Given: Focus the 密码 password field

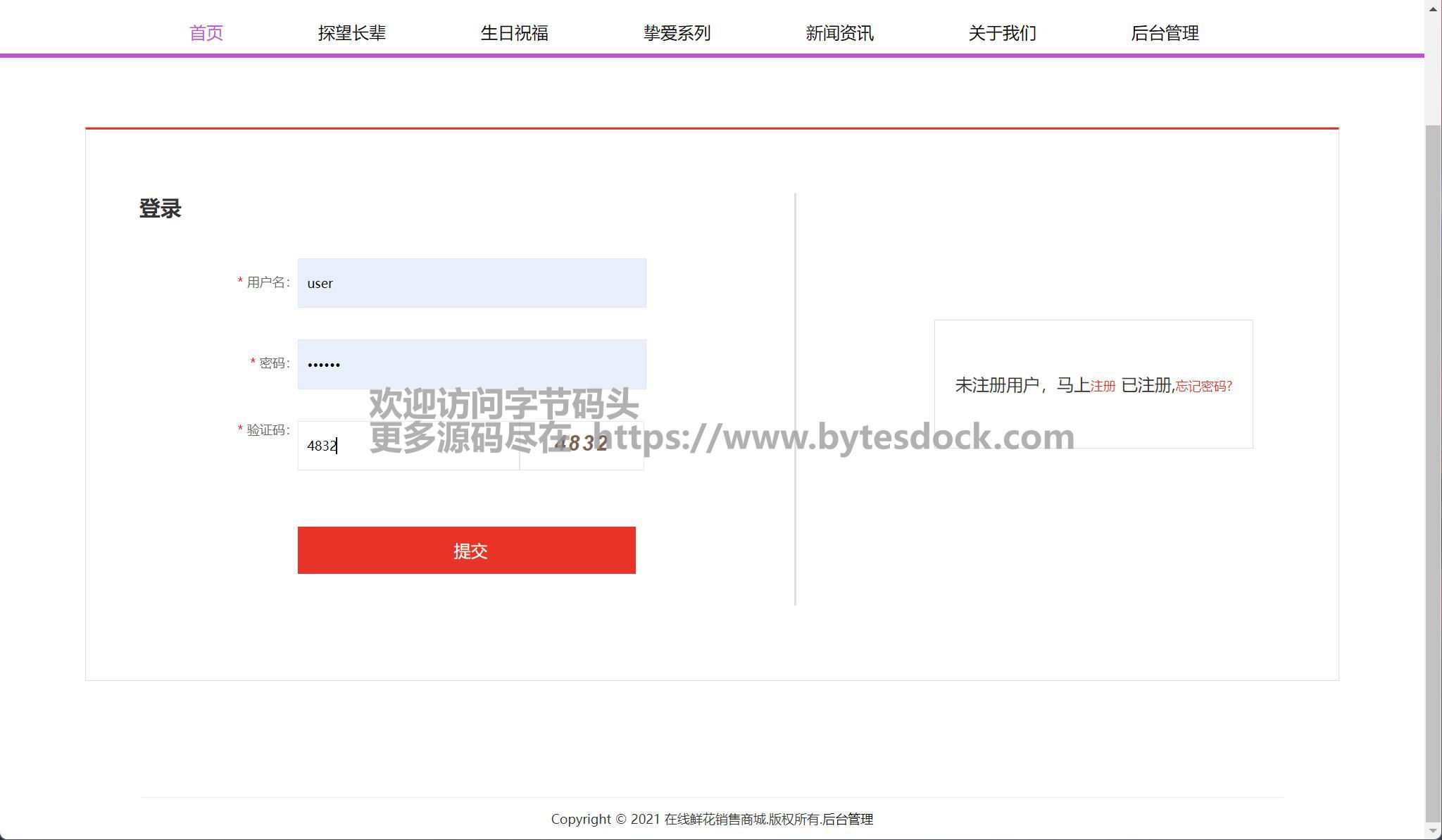Looking at the screenshot, I should pyautogui.click(x=471, y=364).
